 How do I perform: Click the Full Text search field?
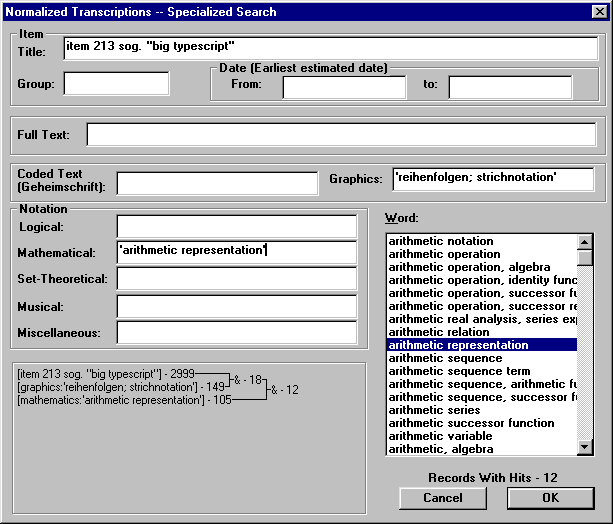[x=340, y=134]
